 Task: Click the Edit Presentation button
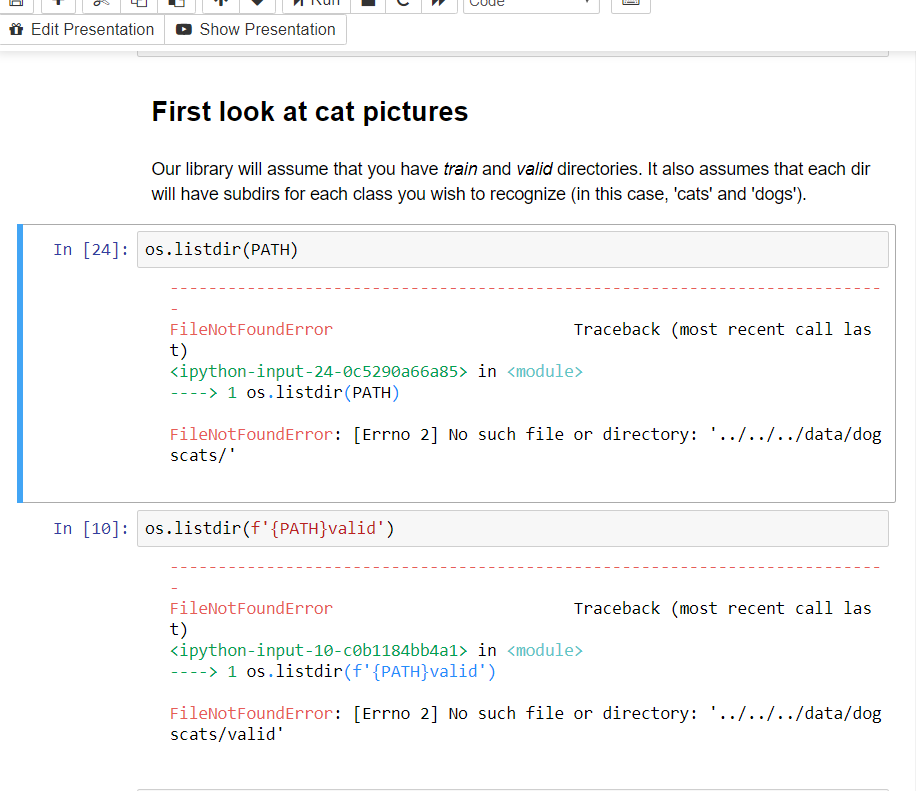pos(82,30)
